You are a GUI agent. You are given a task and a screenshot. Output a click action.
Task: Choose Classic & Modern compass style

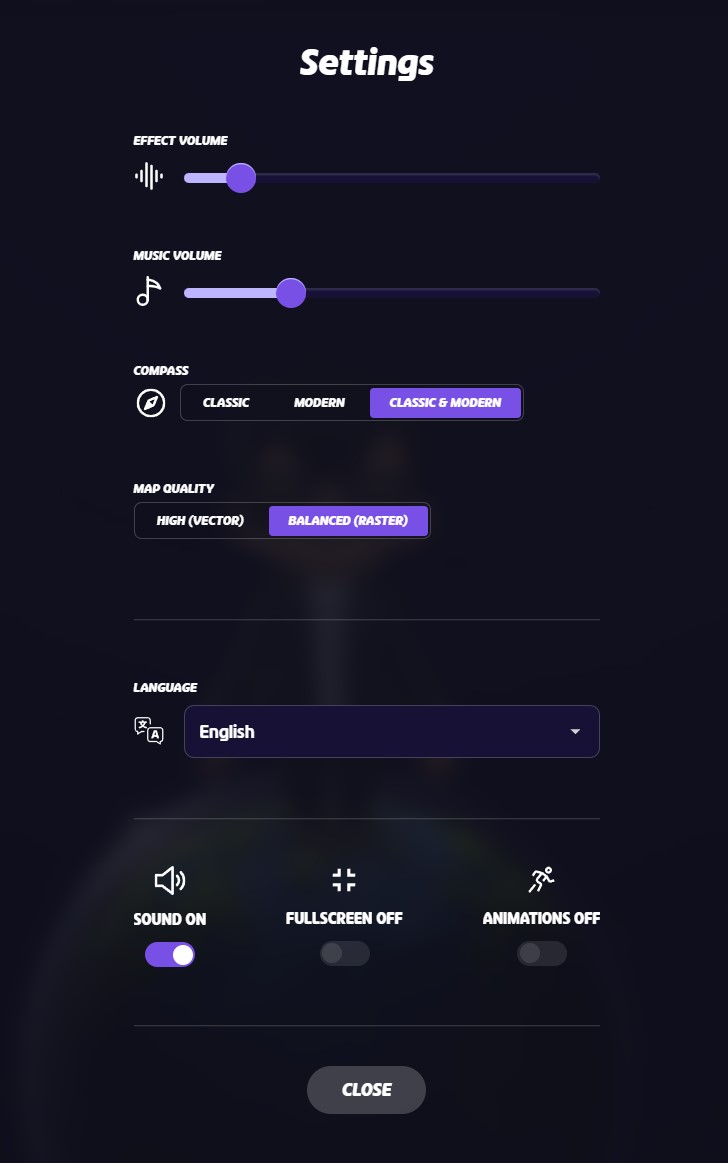[x=445, y=403]
